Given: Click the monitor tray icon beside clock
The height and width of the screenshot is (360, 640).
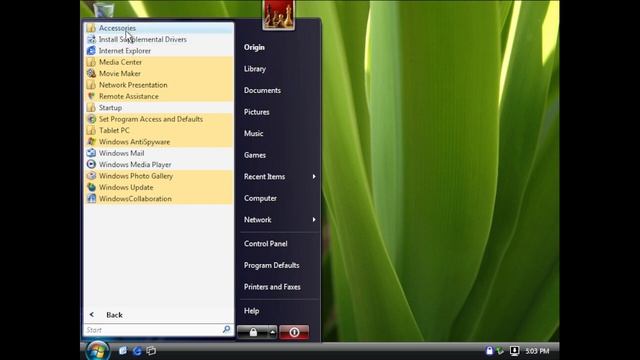Looking at the screenshot, I should pyautogui.click(x=514, y=351).
